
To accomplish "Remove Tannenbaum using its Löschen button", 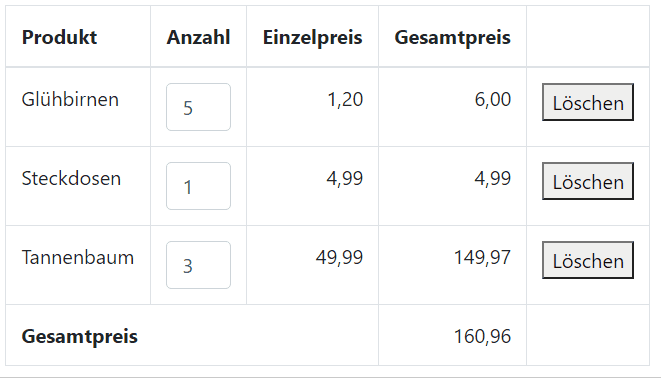I will coord(588,260).
